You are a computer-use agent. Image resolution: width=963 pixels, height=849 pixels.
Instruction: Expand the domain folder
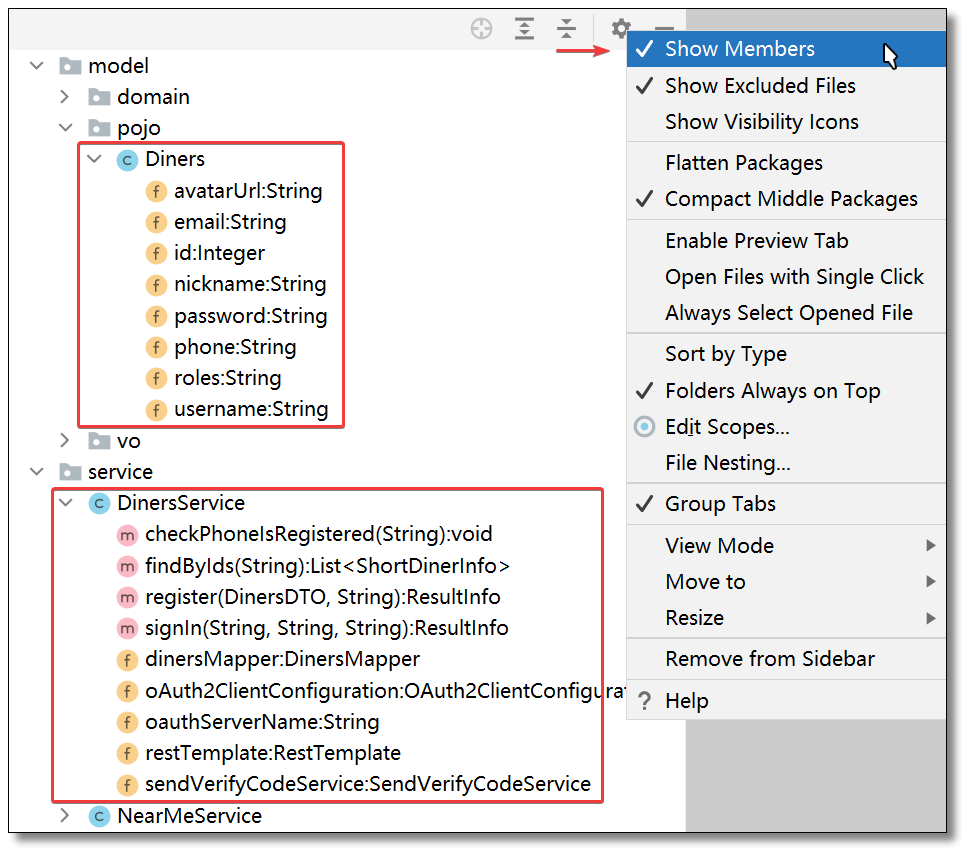[64, 96]
